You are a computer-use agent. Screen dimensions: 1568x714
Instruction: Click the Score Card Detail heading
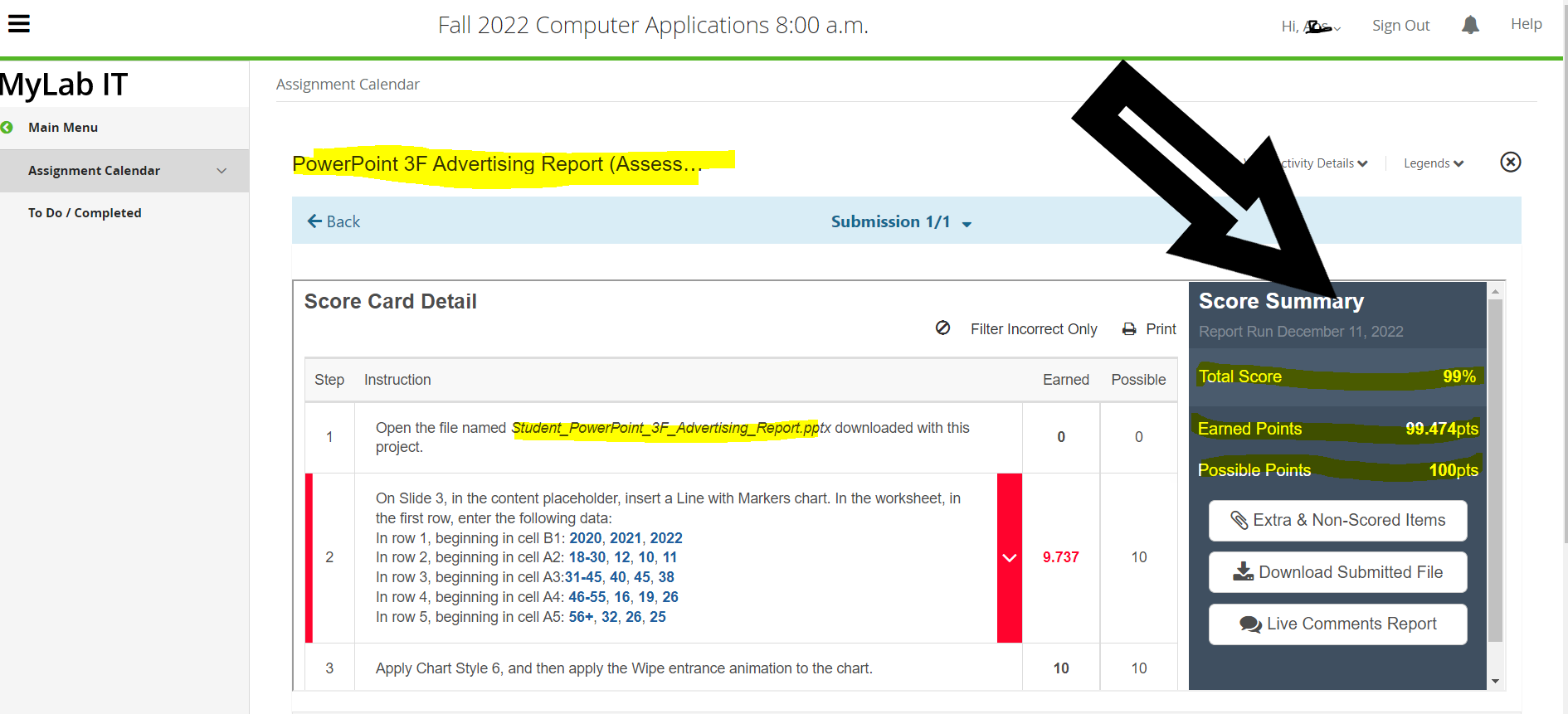(x=391, y=302)
